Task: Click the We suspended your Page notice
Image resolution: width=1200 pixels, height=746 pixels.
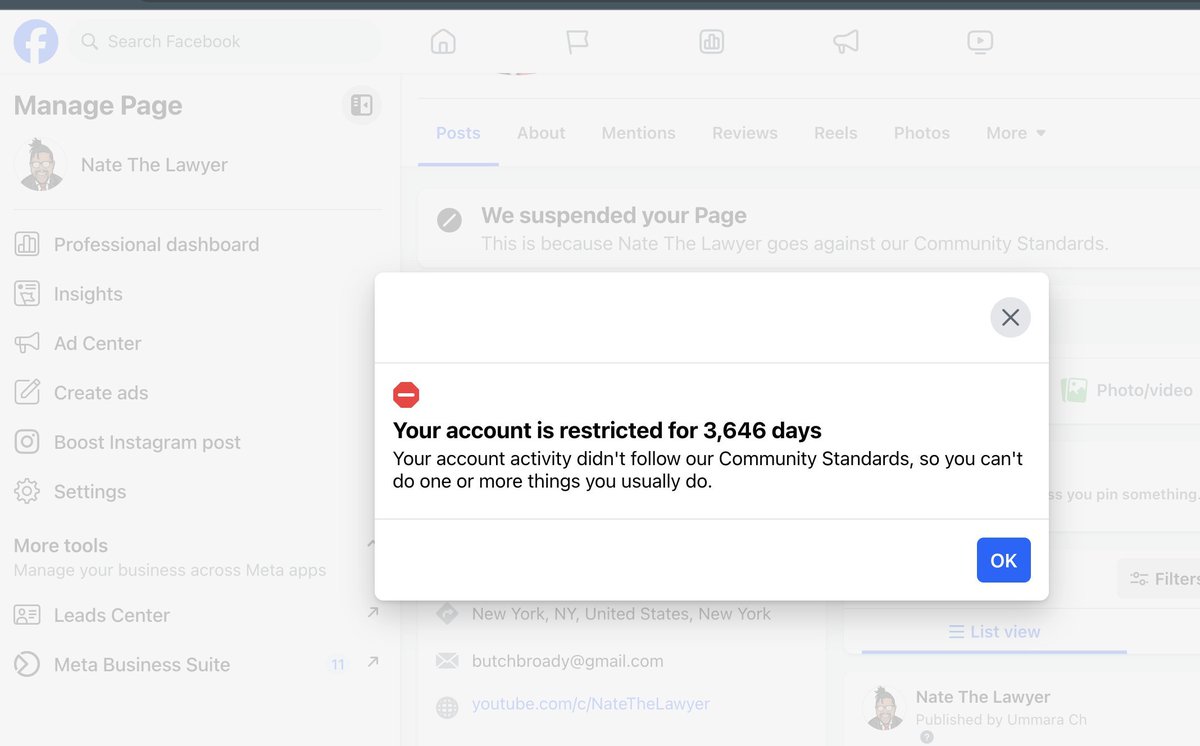Action: pyautogui.click(x=809, y=229)
